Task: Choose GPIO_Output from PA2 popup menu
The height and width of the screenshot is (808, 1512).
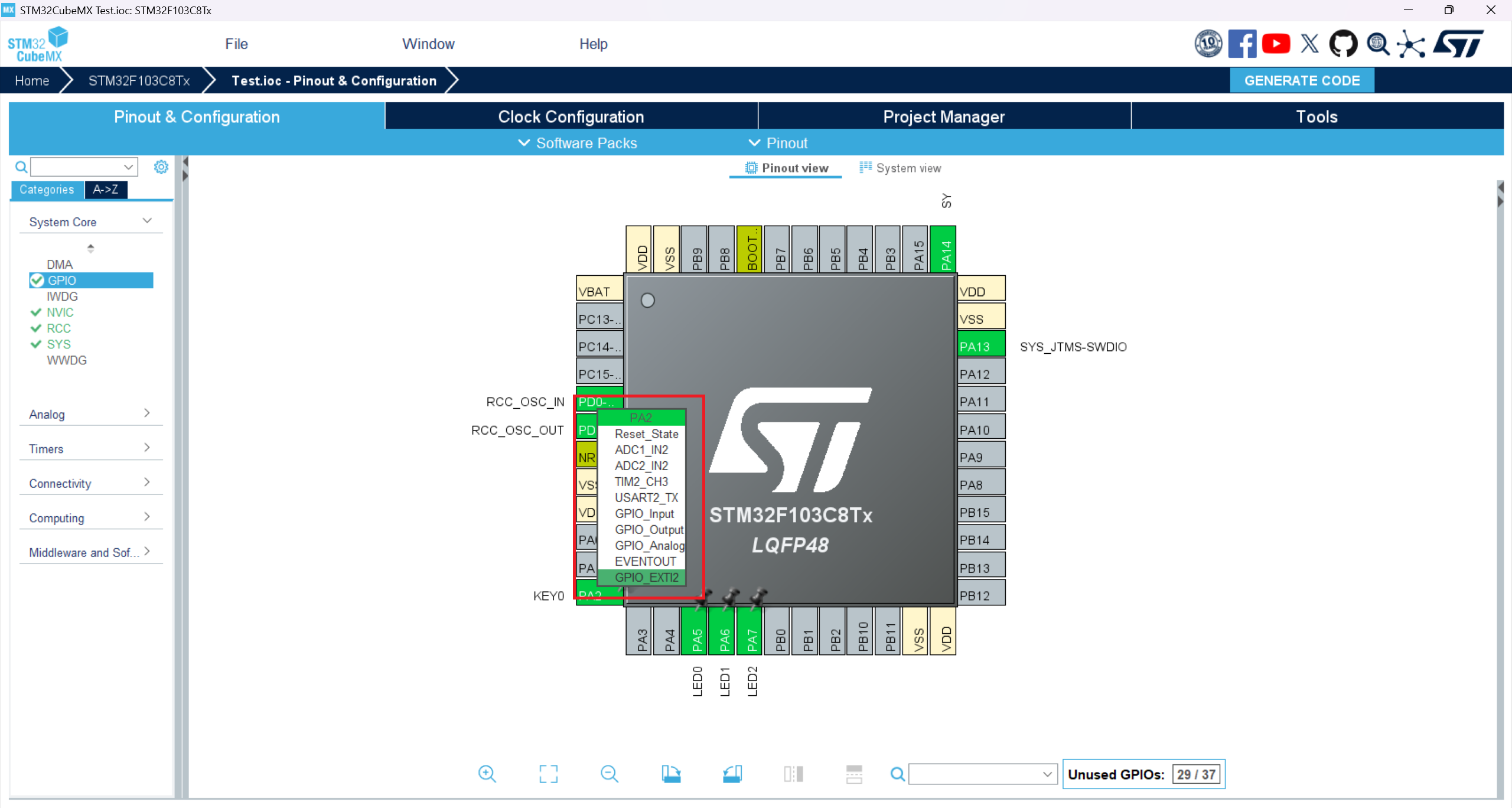Action: point(649,529)
